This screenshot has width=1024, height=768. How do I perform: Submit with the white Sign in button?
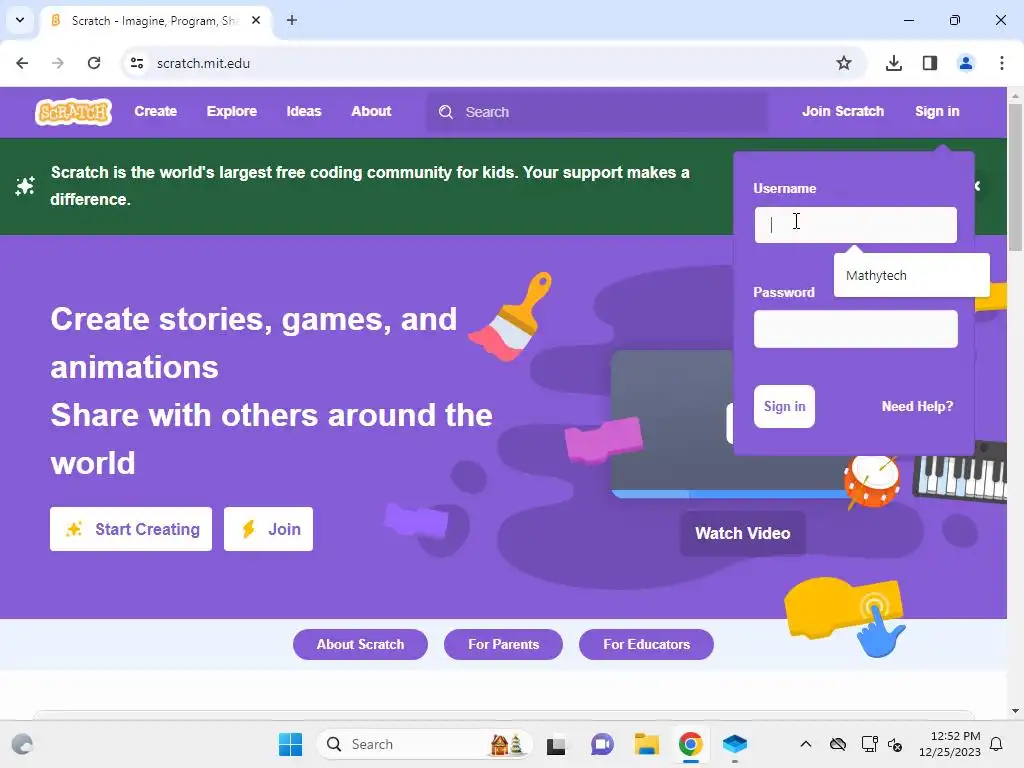784,406
